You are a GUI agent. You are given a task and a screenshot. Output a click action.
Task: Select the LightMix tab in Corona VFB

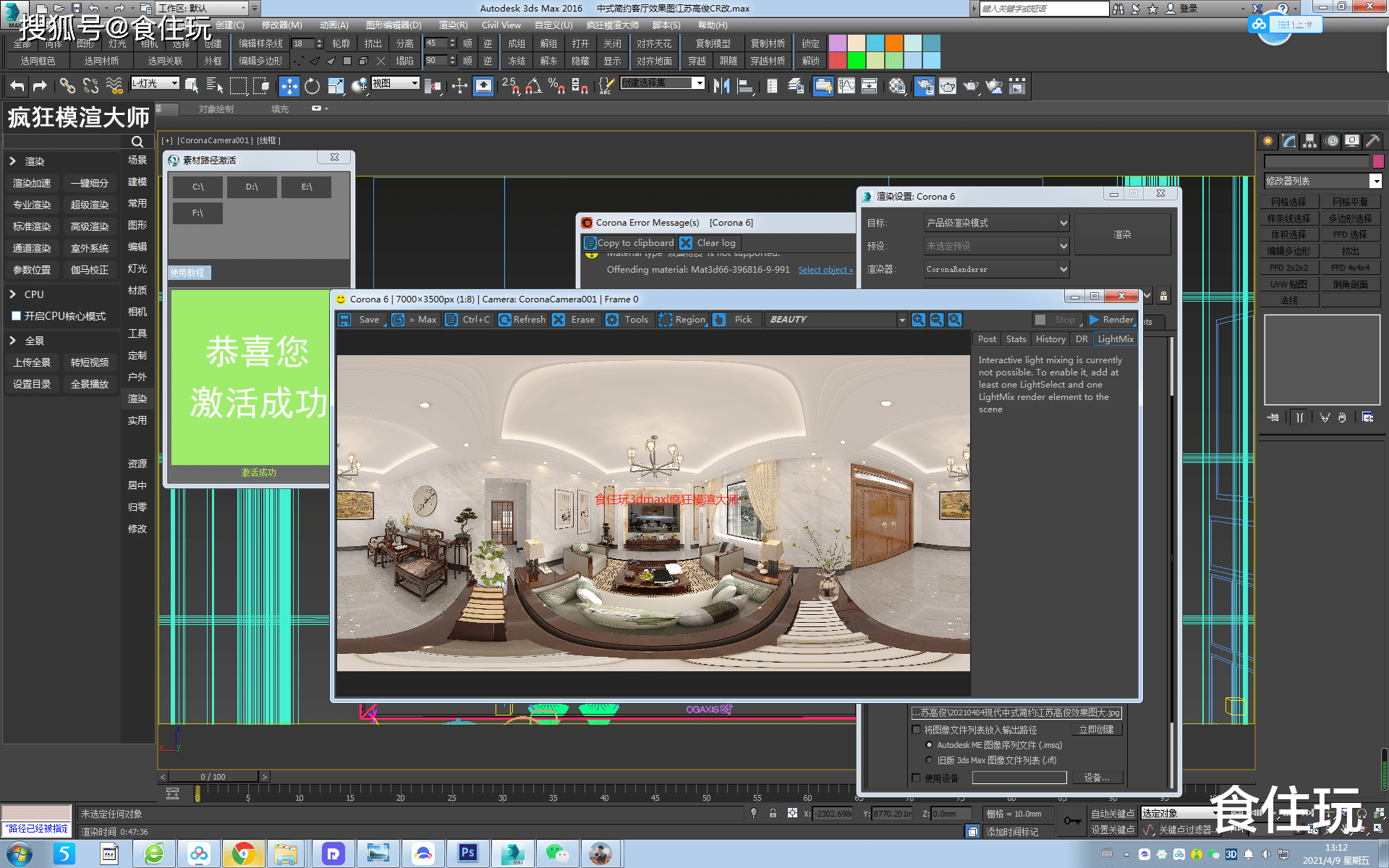point(1113,339)
